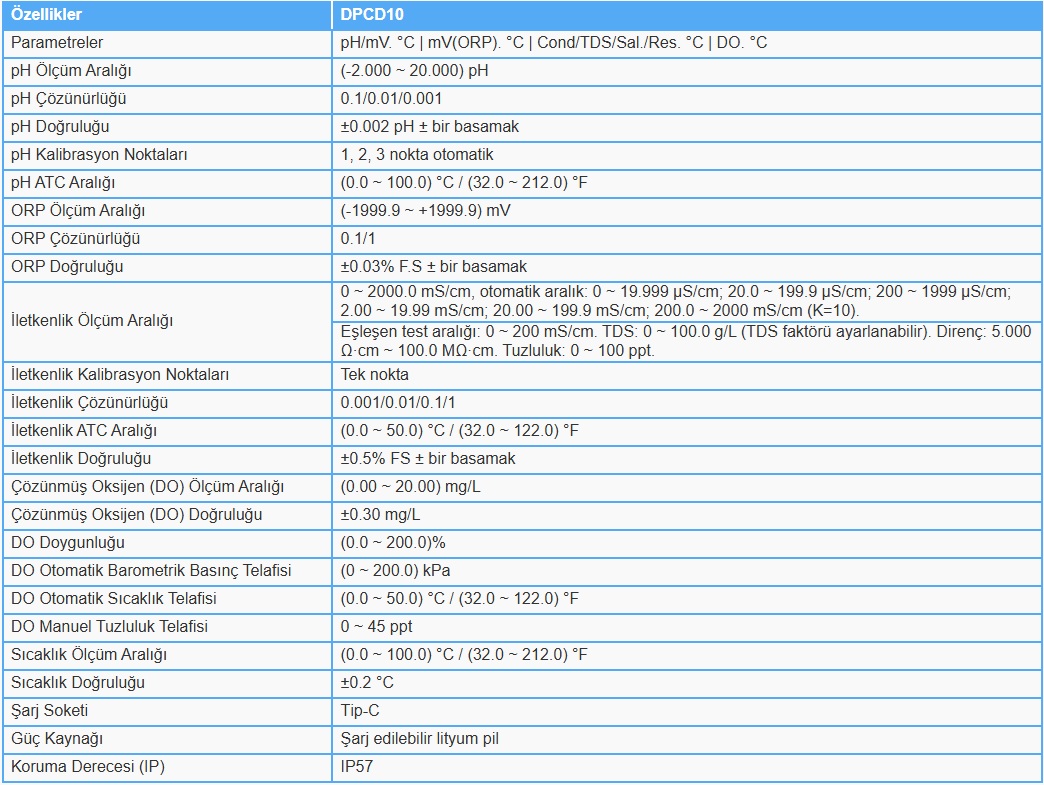Click the '(0.0 ~ 200.0)%' value
The height and width of the screenshot is (785, 1044).
393,542
